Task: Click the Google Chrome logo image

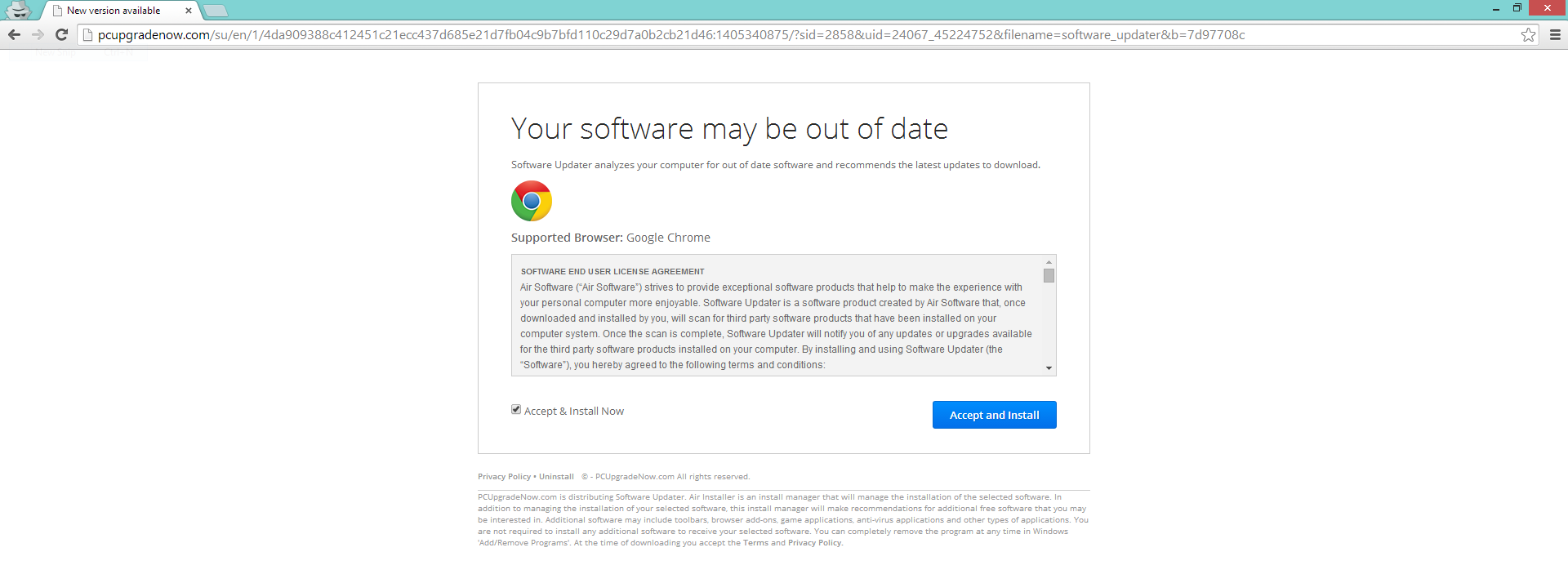Action: pyautogui.click(x=532, y=201)
